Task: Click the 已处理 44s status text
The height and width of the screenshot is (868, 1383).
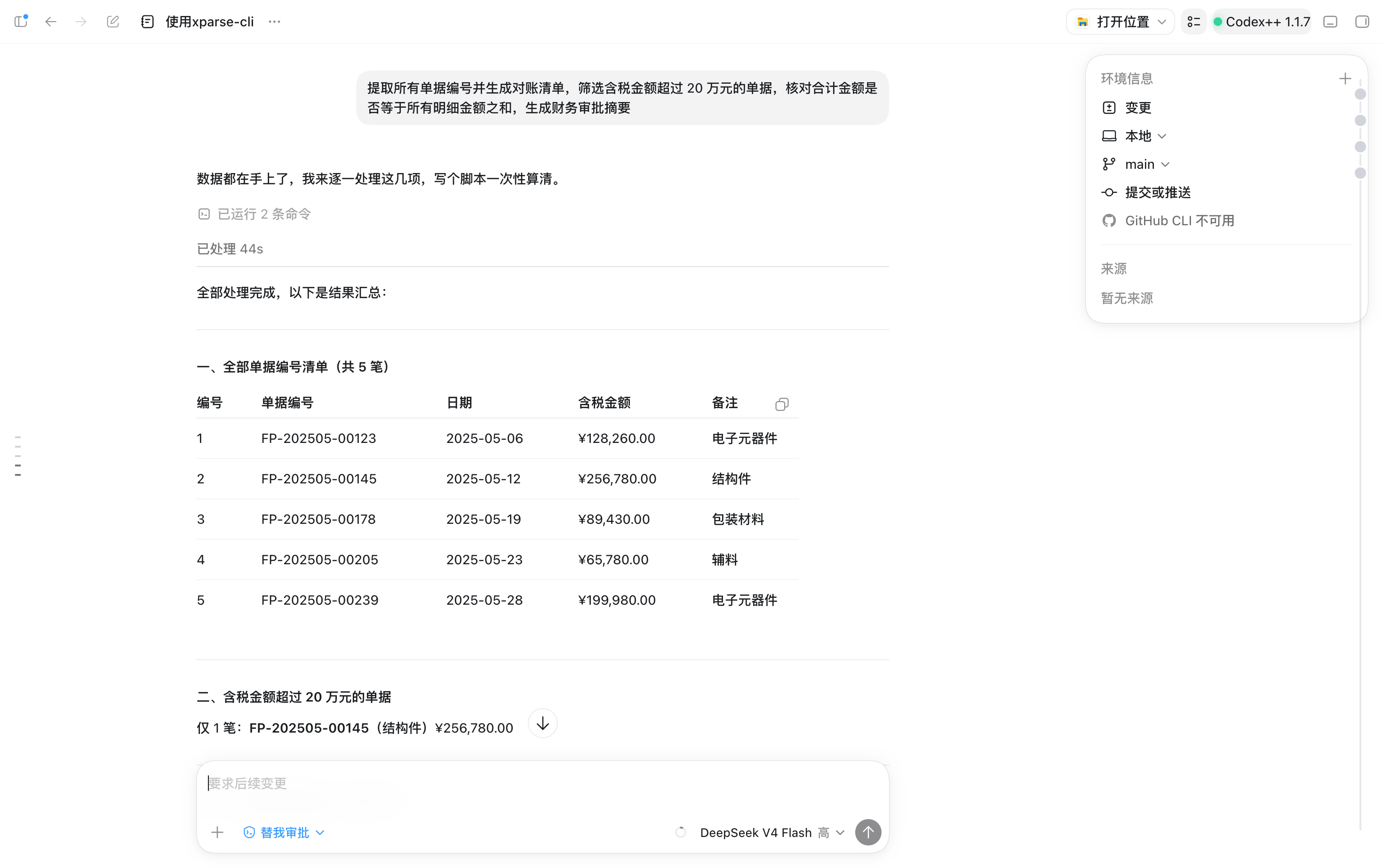Action: point(230,249)
